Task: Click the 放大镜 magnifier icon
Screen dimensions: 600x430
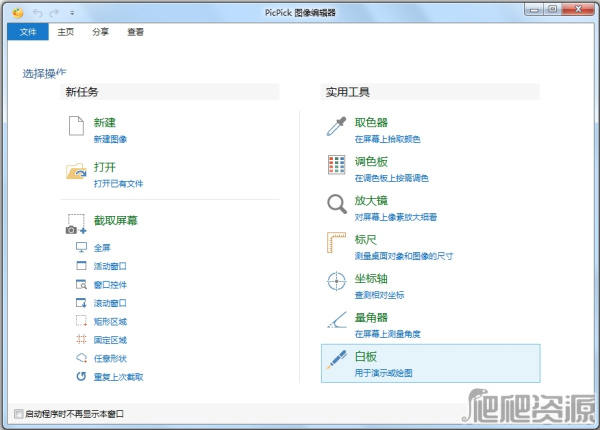Action: point(337,204)
